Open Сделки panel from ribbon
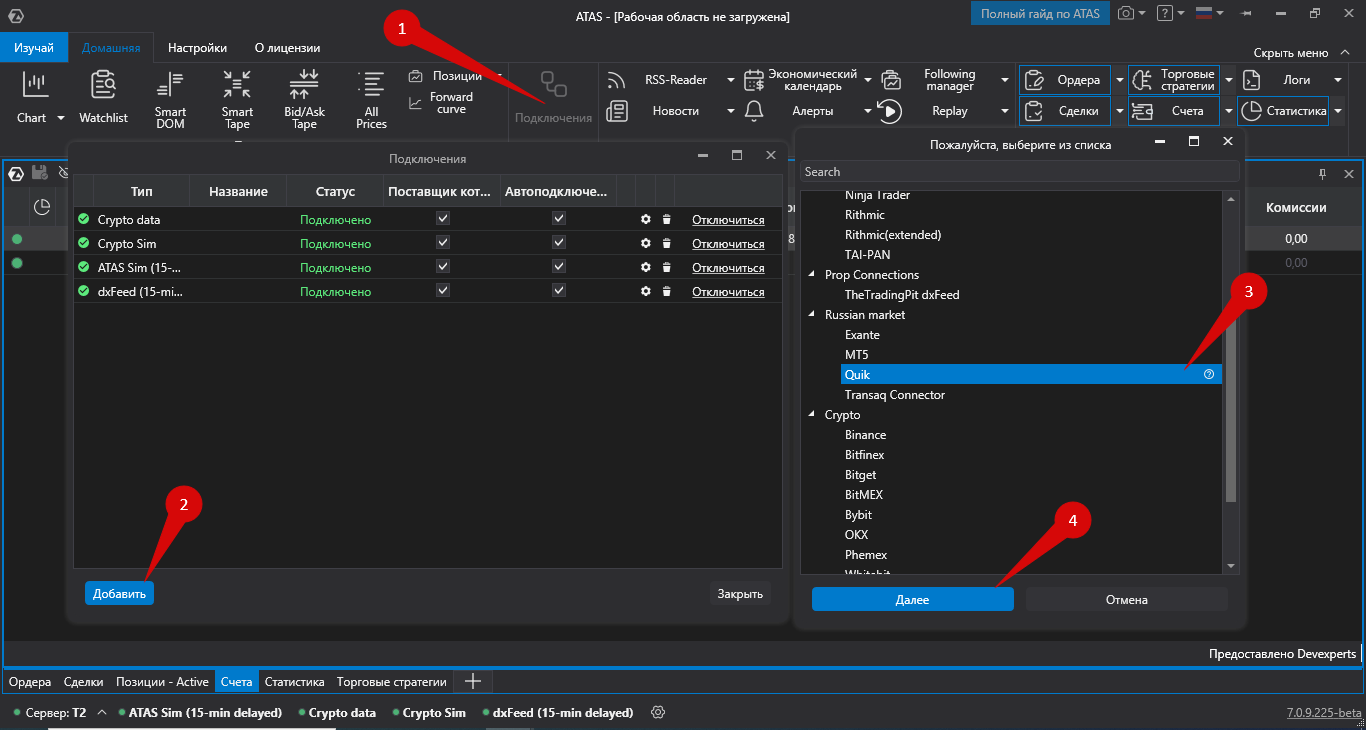The width and height of the screenshot is (1366, 730). (x=1065, y=111)
